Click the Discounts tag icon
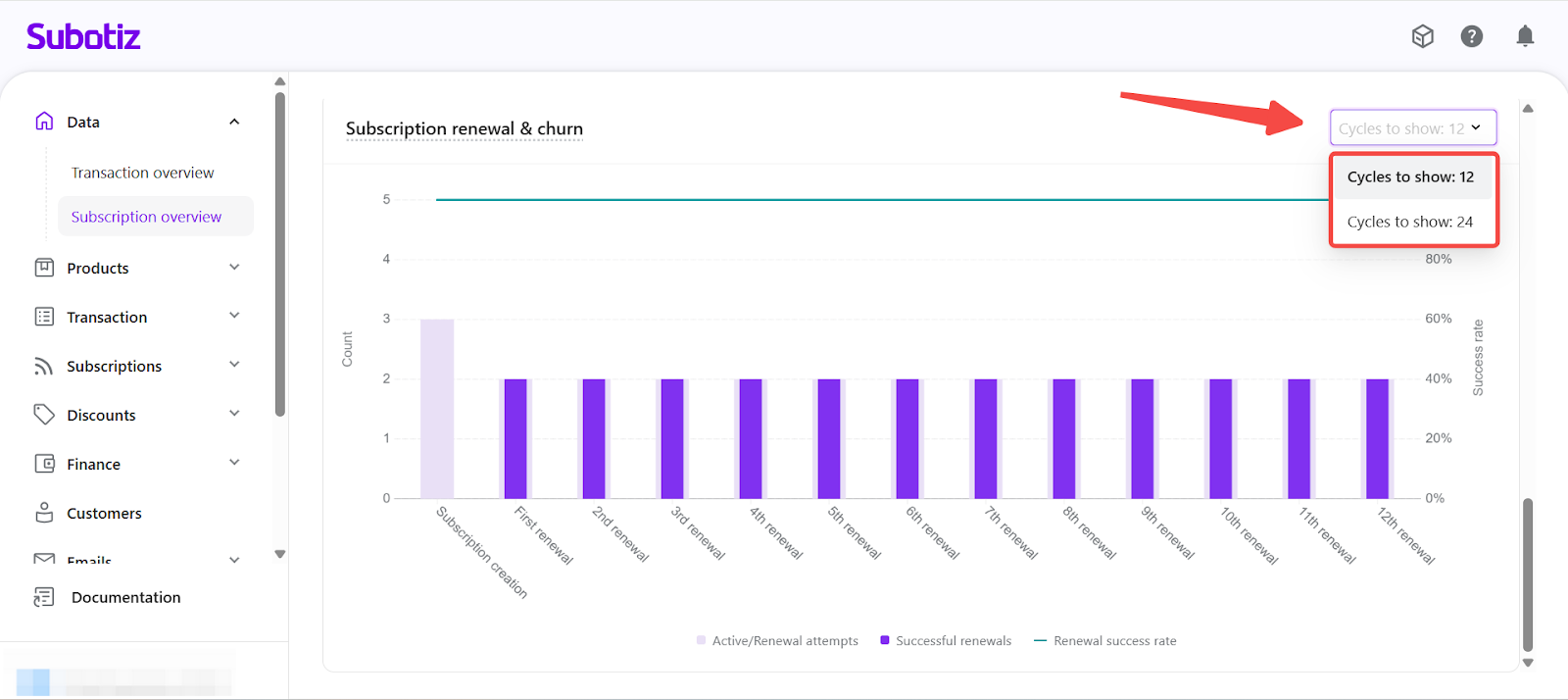The width and height of the screenshot is (1568, 700). [44, 415]
